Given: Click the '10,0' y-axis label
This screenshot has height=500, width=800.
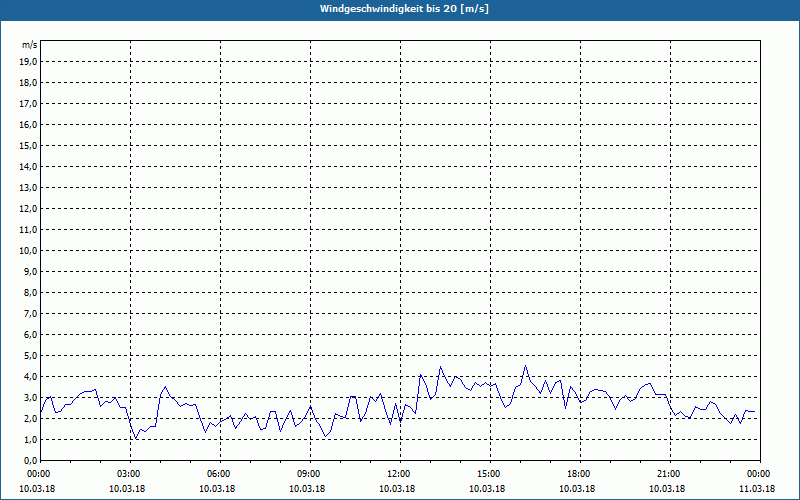Looking at the screenshot, I should click(28, 251).
